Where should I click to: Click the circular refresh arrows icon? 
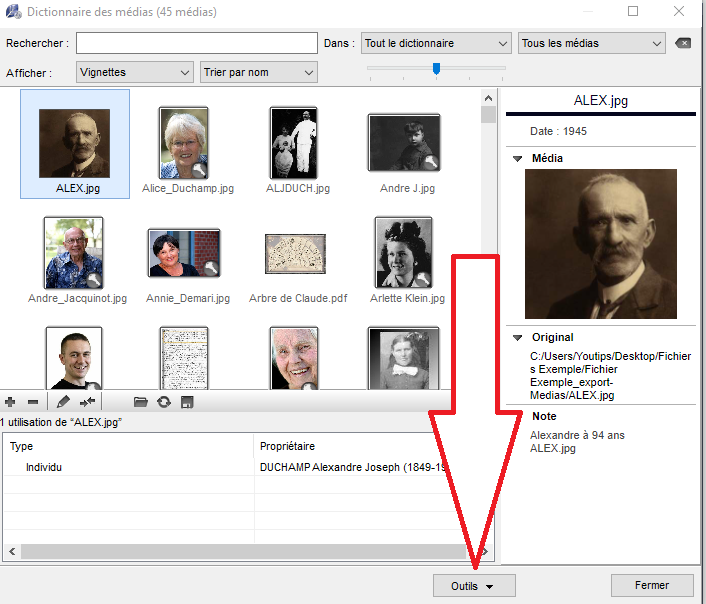[164, 402]
